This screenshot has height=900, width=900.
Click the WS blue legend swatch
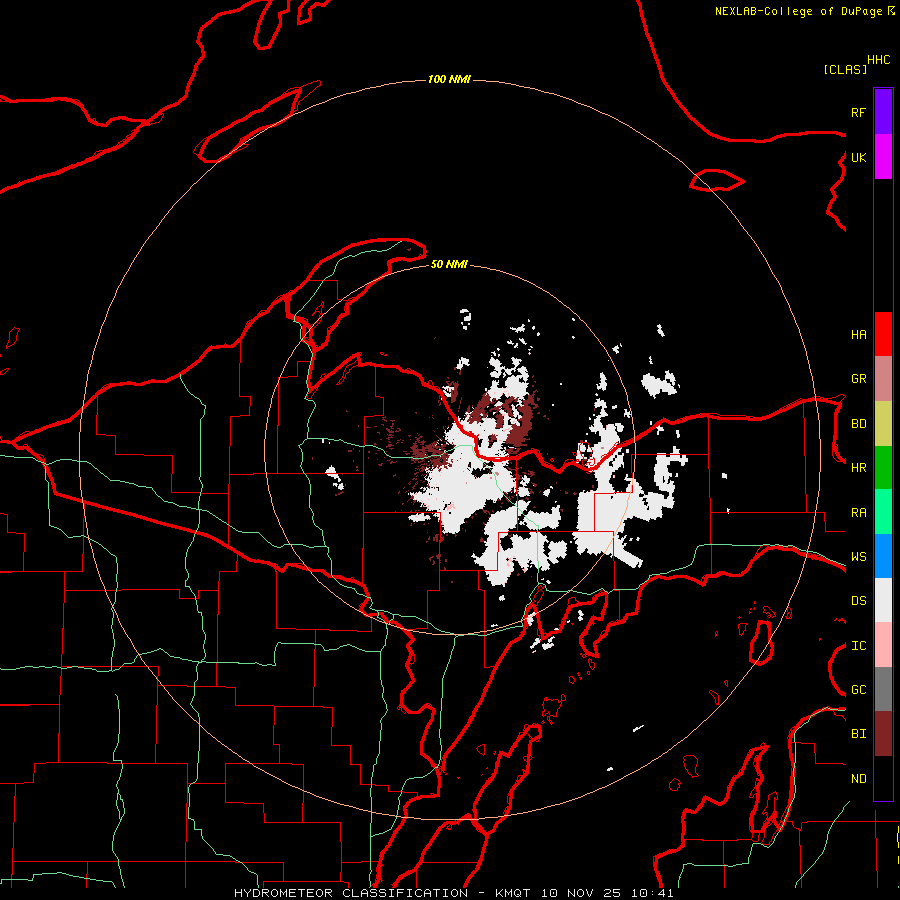tap(883, 556)
